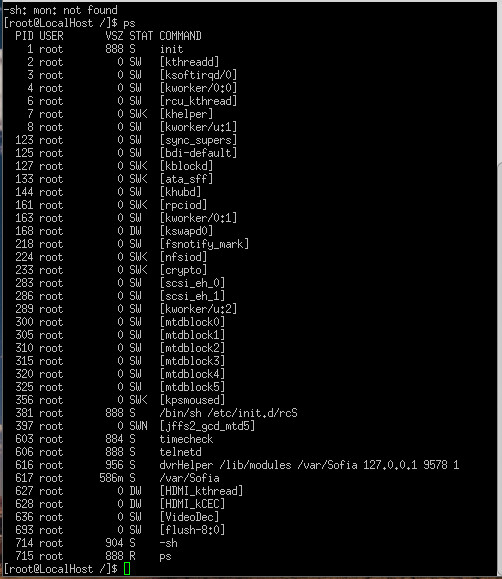Click the timecheck process name

point(186,439)
